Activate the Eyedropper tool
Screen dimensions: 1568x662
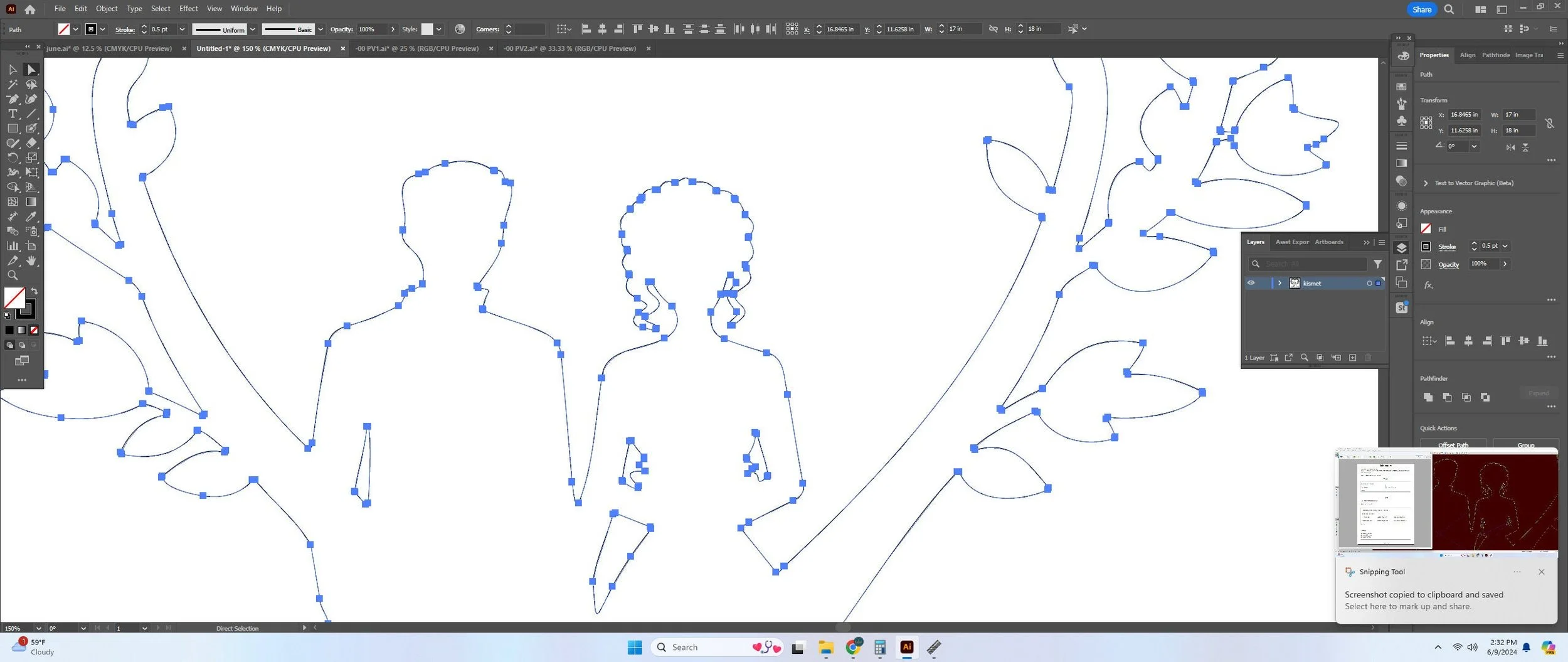point(31,216)
